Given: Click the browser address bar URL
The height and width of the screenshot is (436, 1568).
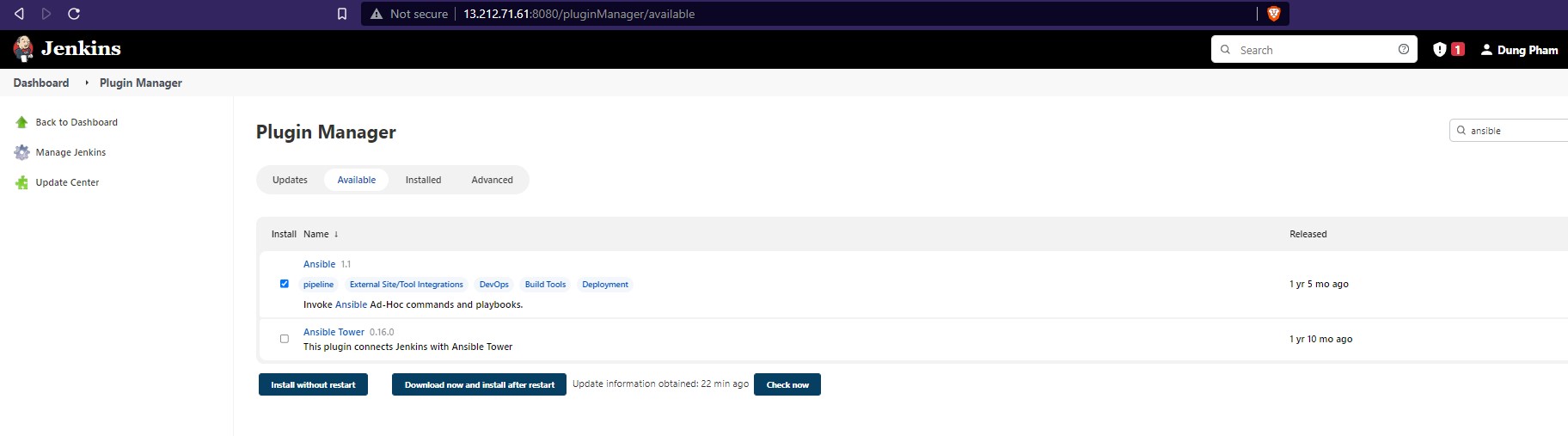Looking at the screenshot, I should (x=579, y=14).
